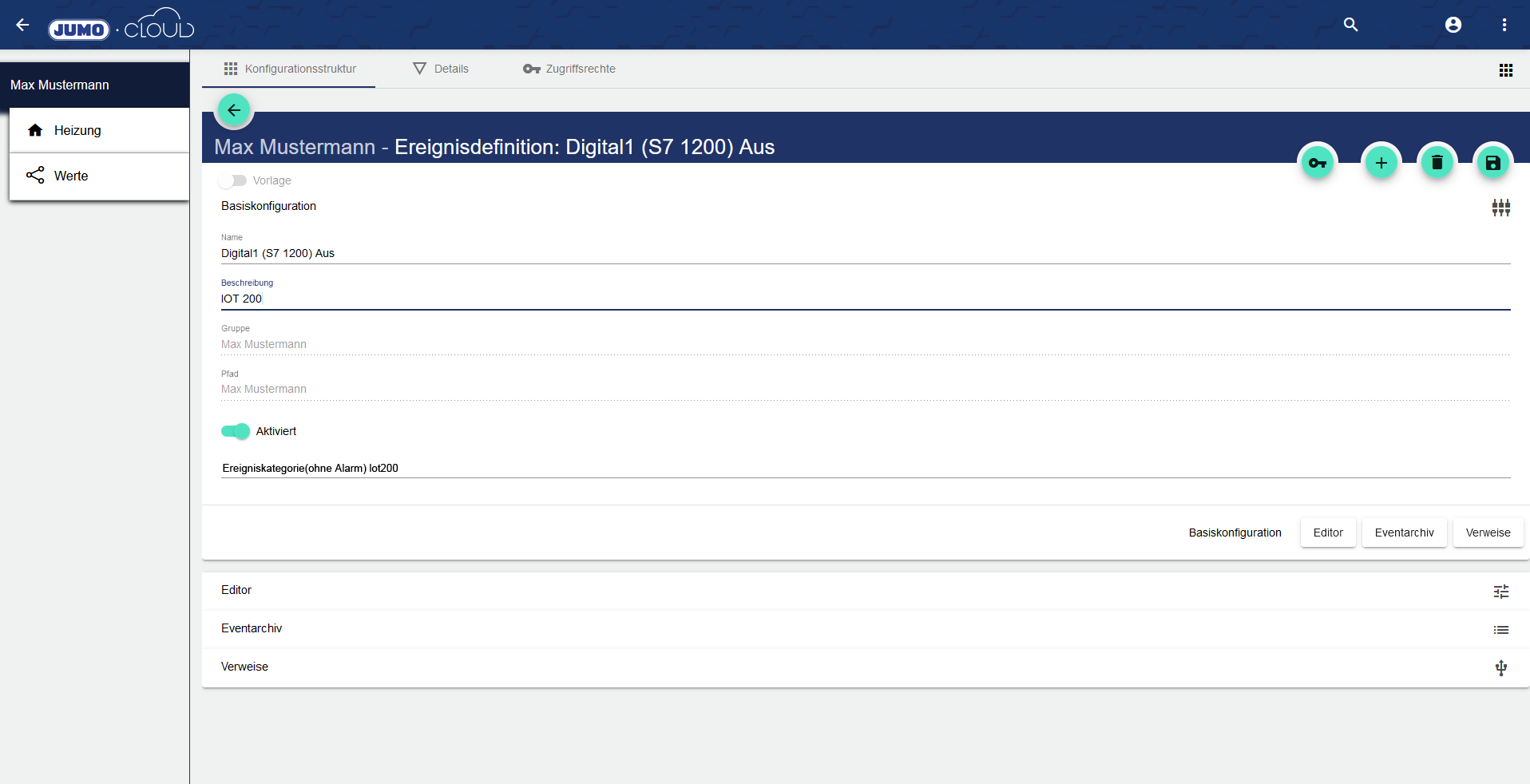Click the trash delete button
Viewport: 1530px width, 784px height.
pos(1437,163)
